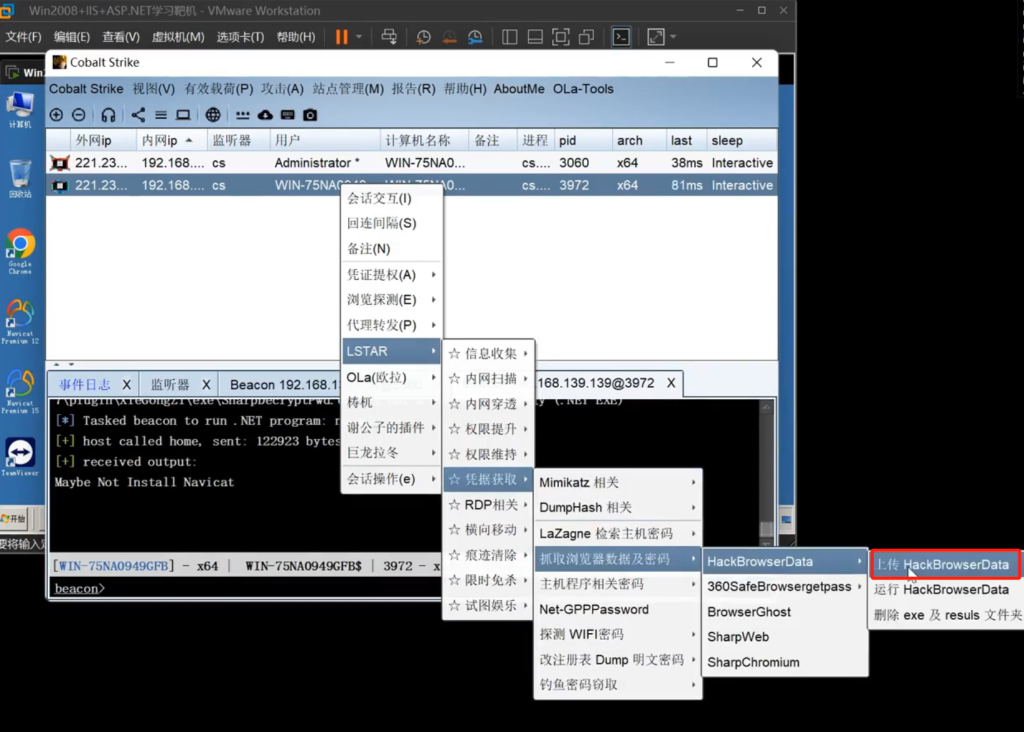Image resolution: width=1024 pixels, height=732 pixels.
Task: Open the OLa-Tools menu
Action: click(583, 89)
